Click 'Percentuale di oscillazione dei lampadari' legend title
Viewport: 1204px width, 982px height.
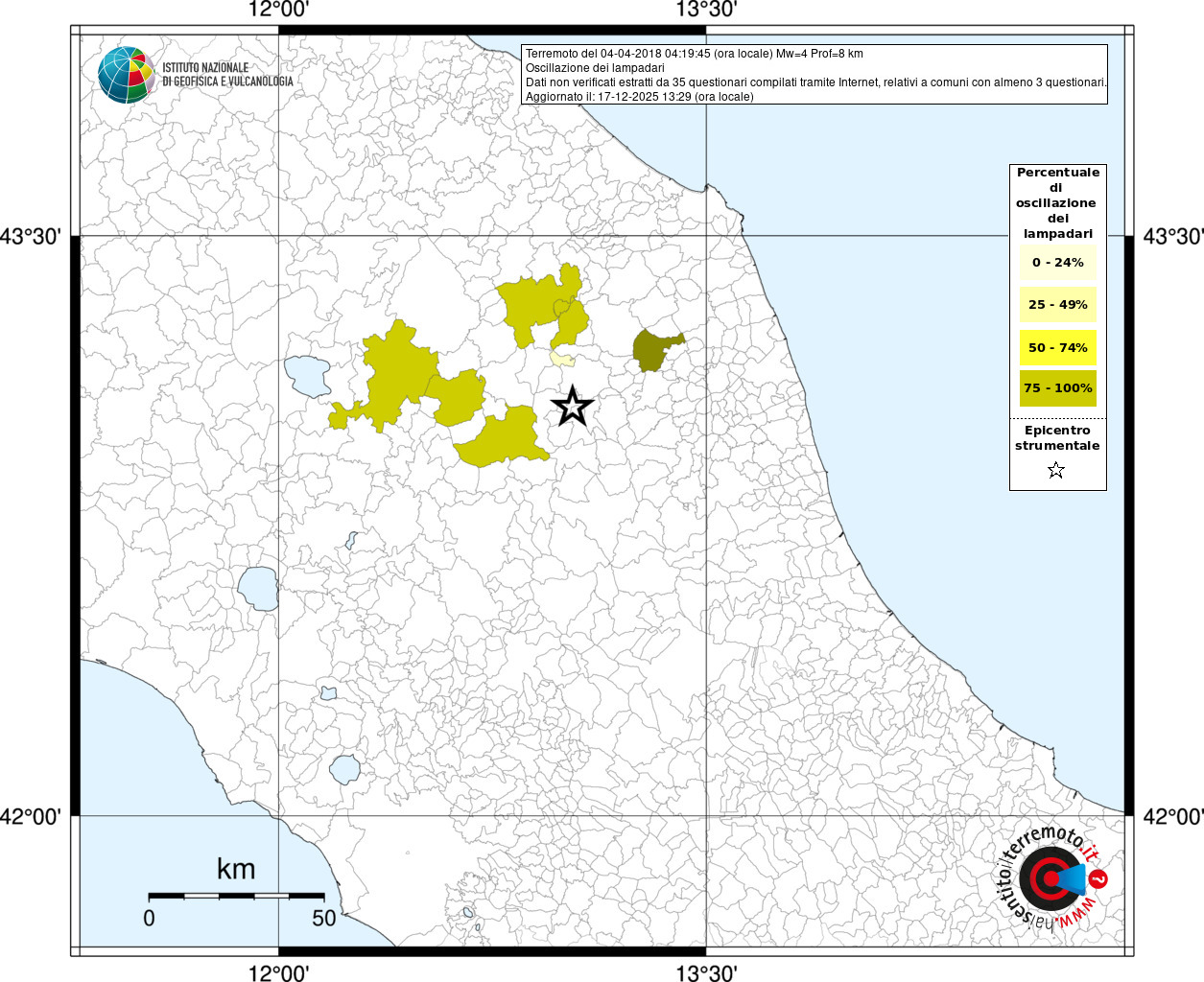[1057, 203]
